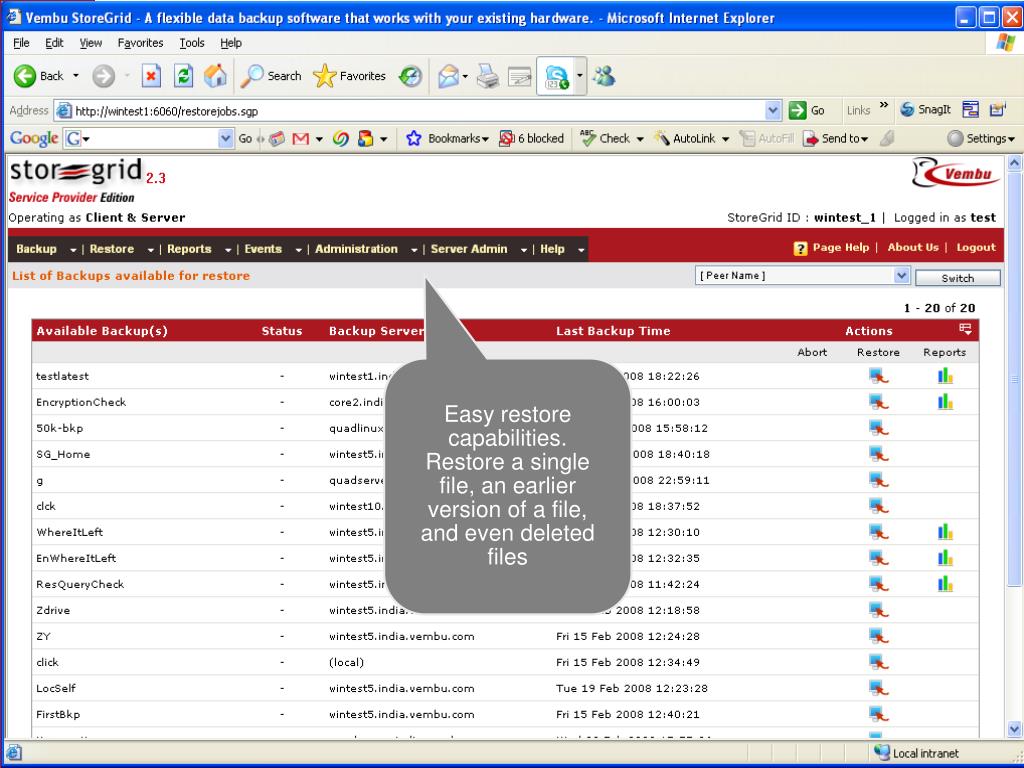Viewport: 1024px width, 768px height.
Task: Click the Send to toolbar button
Action: click(836, 138)
